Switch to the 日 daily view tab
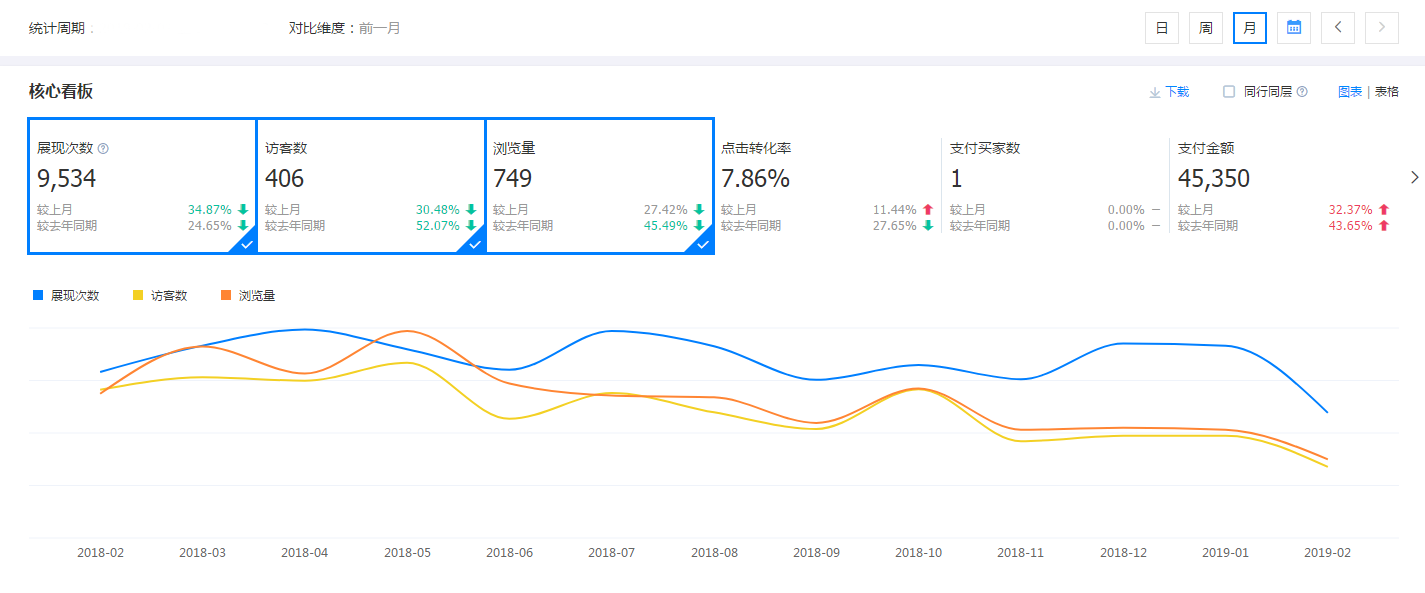Image resolution: width=1425 pixels, height=593 pixels. click(1161, 27)
